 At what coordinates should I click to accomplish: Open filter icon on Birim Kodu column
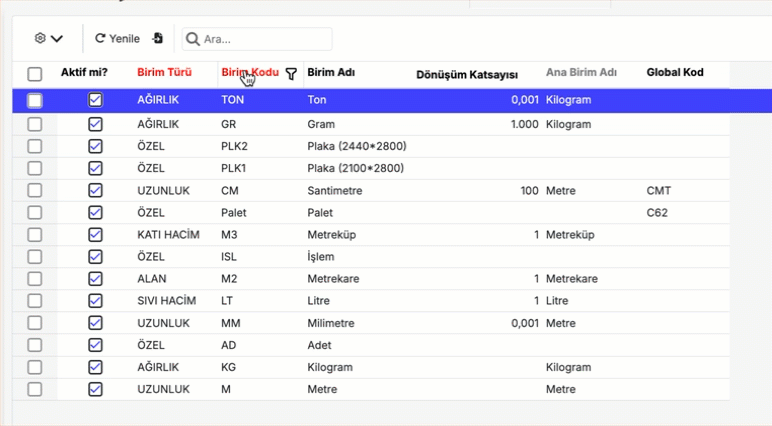[291, 73]
